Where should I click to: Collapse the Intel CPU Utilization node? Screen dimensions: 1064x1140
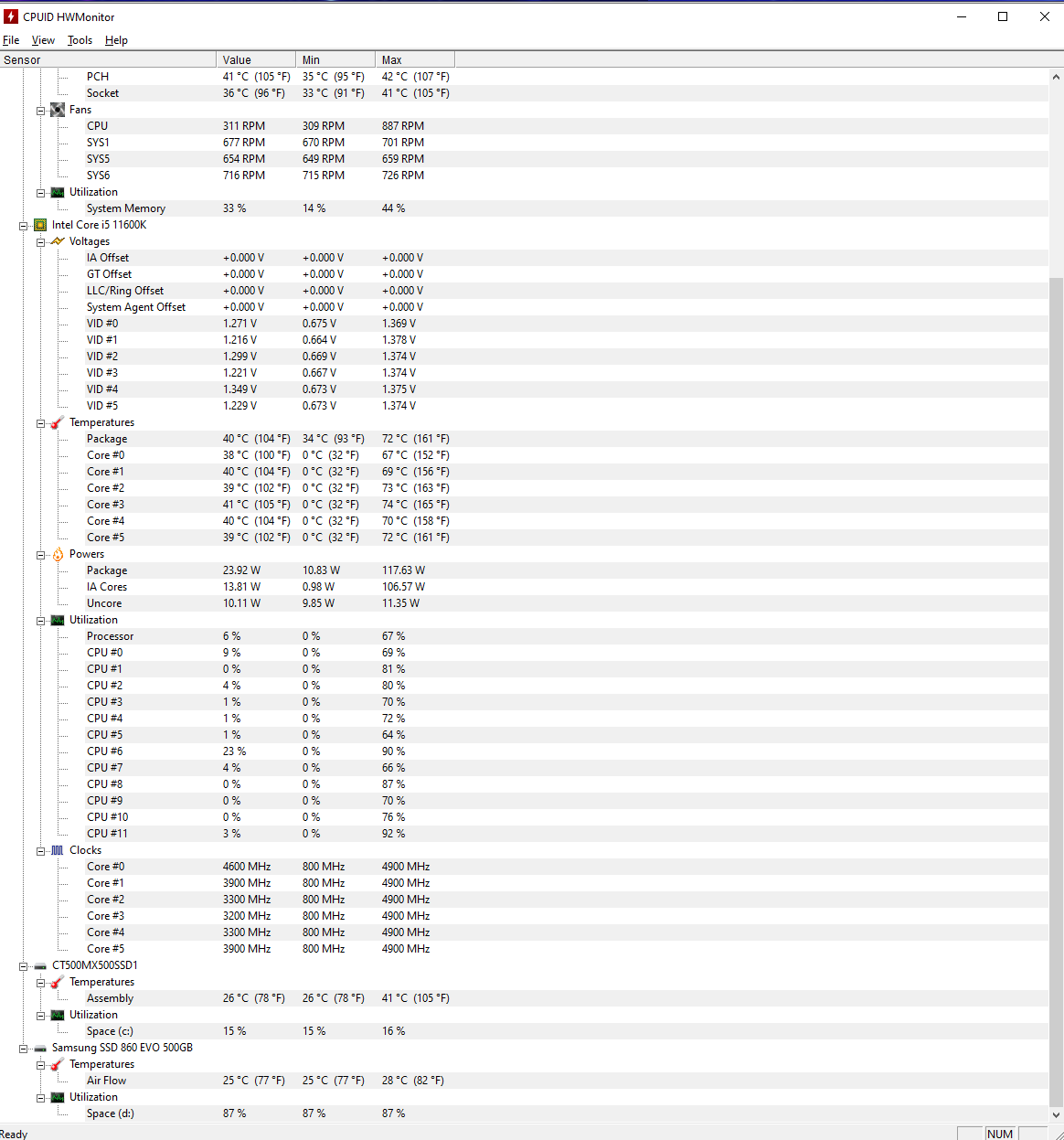(41, 621)
